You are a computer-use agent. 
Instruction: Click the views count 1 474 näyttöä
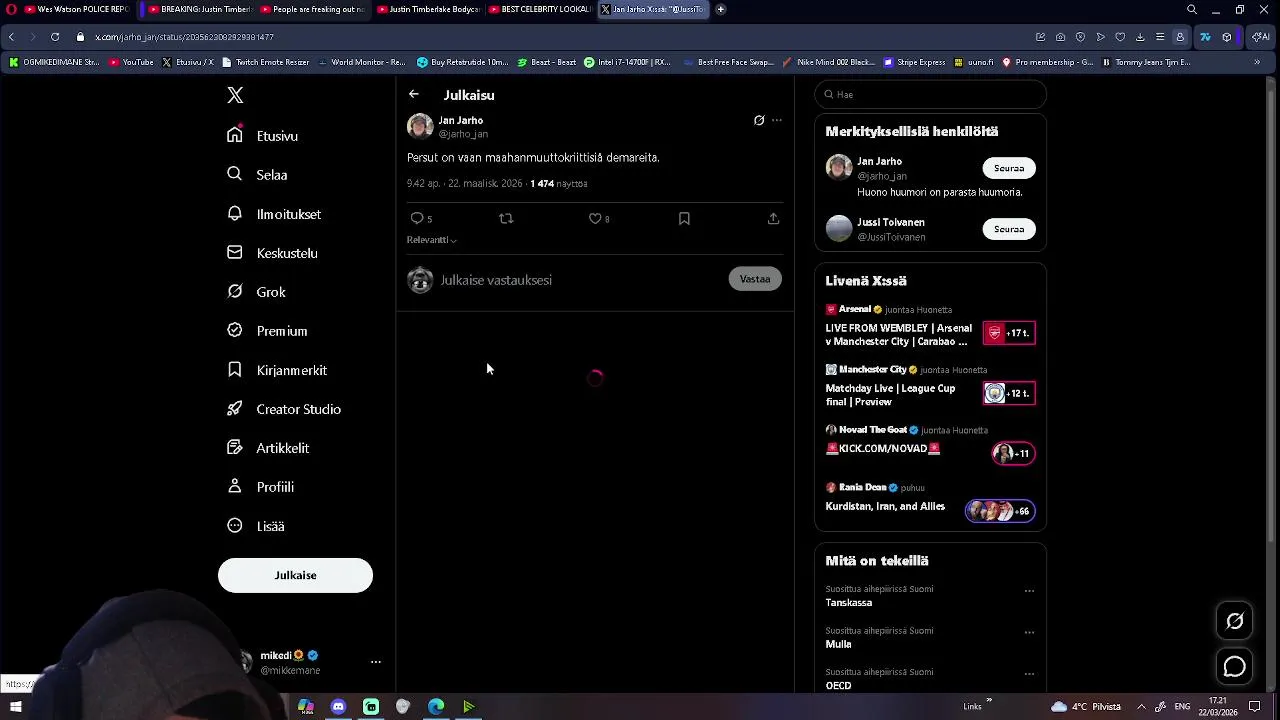pos(559,184)
